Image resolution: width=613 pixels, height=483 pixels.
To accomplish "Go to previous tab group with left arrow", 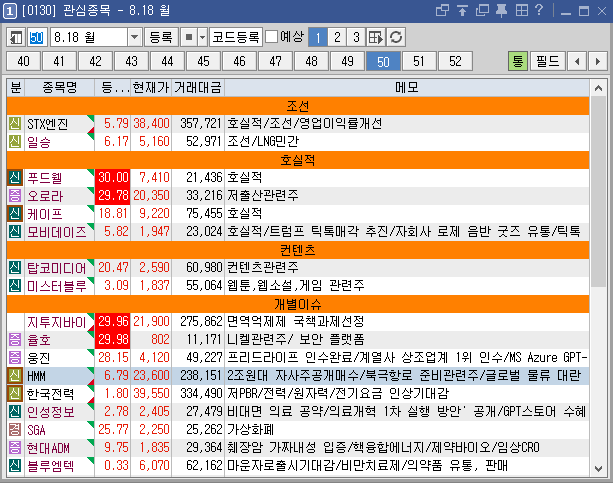I will (577, 61).
